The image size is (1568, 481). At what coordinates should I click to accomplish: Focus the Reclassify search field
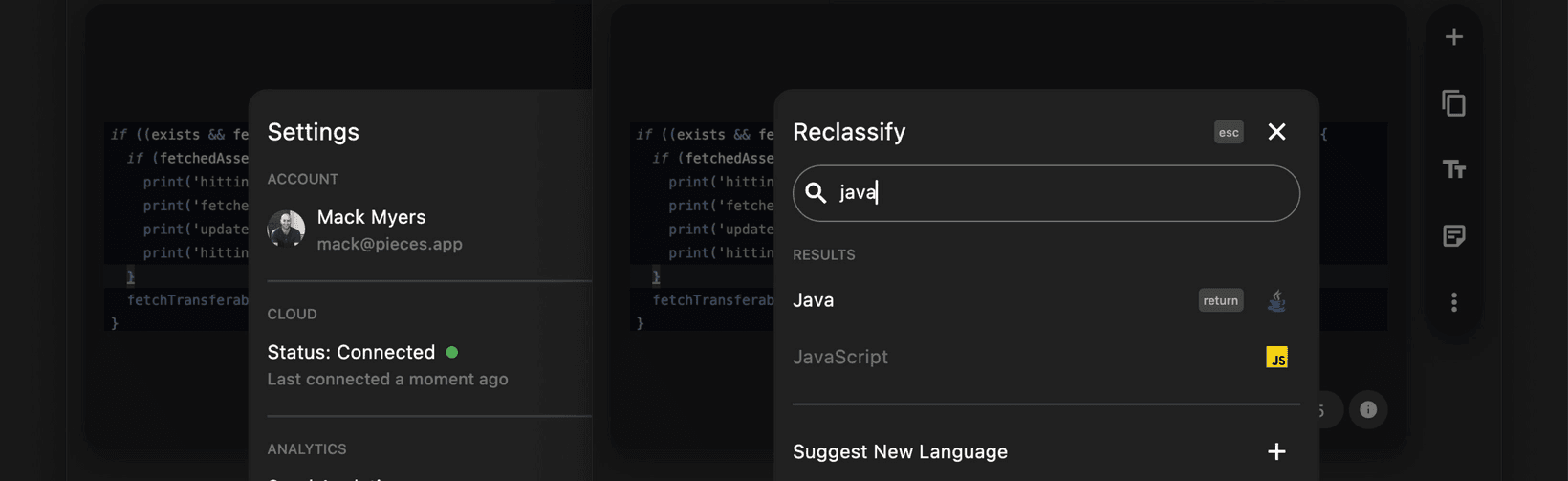1046,193
